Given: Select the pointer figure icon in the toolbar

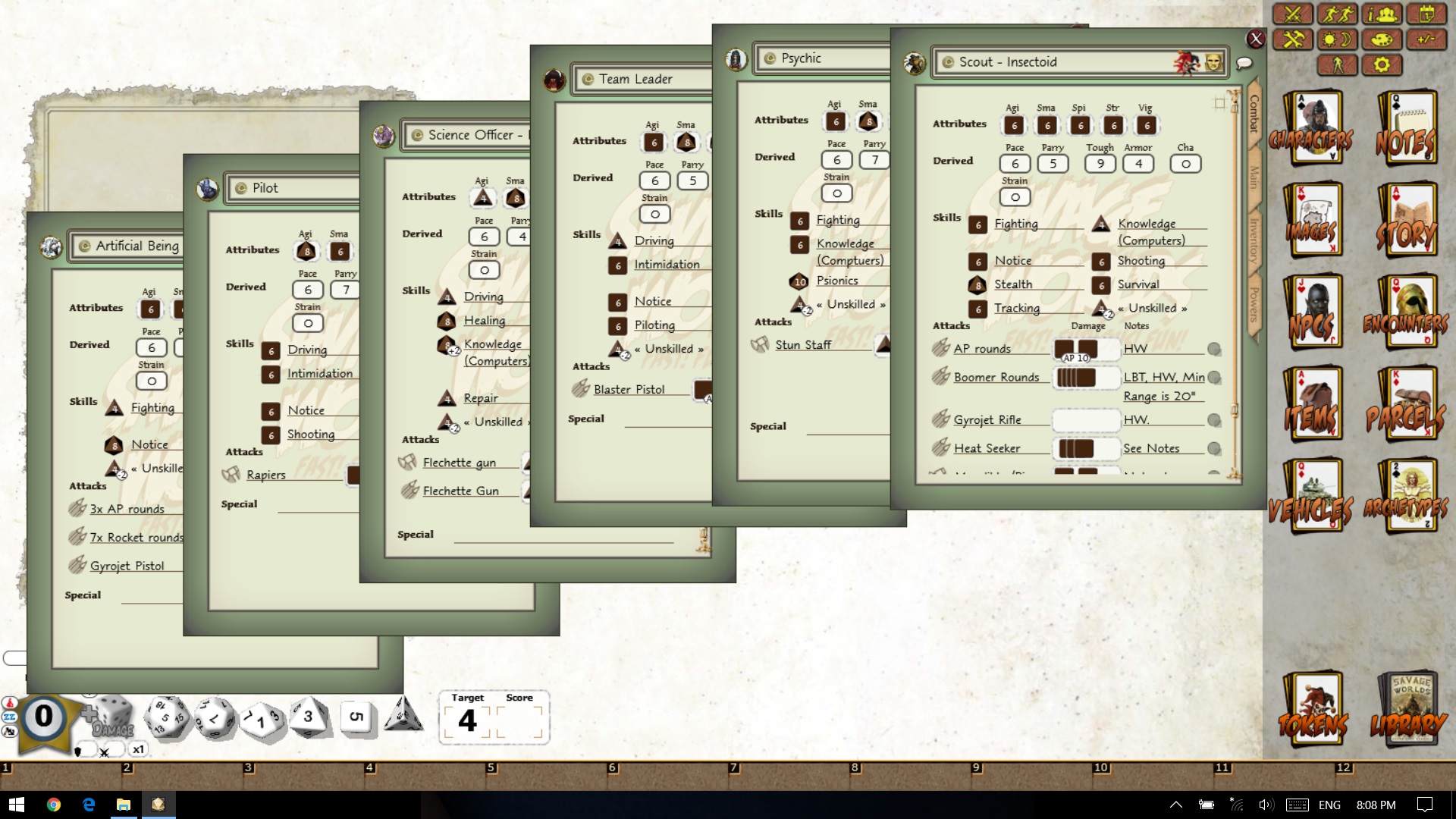Looking at the screenshot, I should coord(1338,65).
